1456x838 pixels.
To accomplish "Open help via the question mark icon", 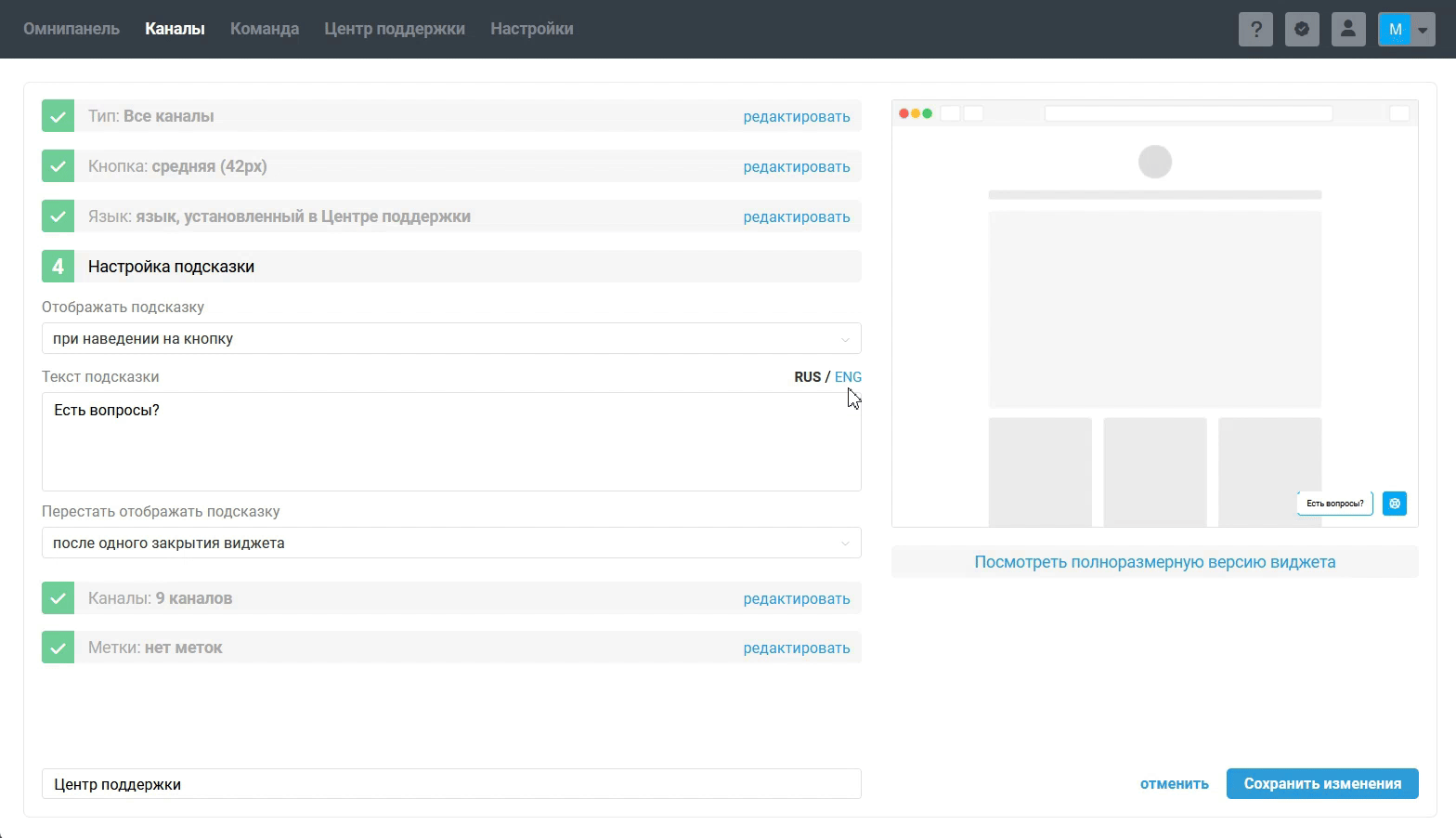I will (1255, 29).
